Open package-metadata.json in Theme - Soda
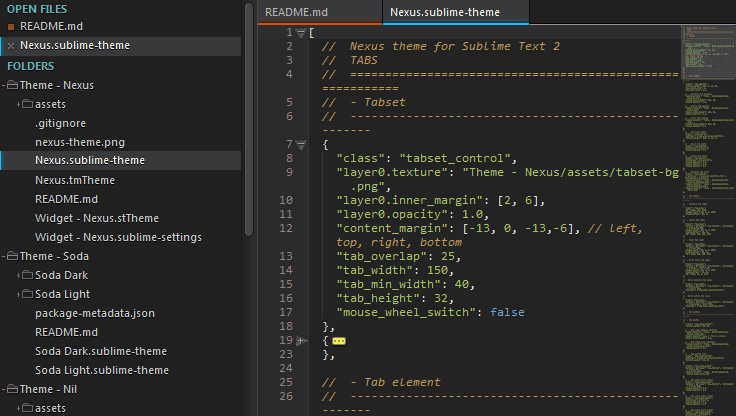The height and width of the screenshot is (416, 736). point(95,313)
